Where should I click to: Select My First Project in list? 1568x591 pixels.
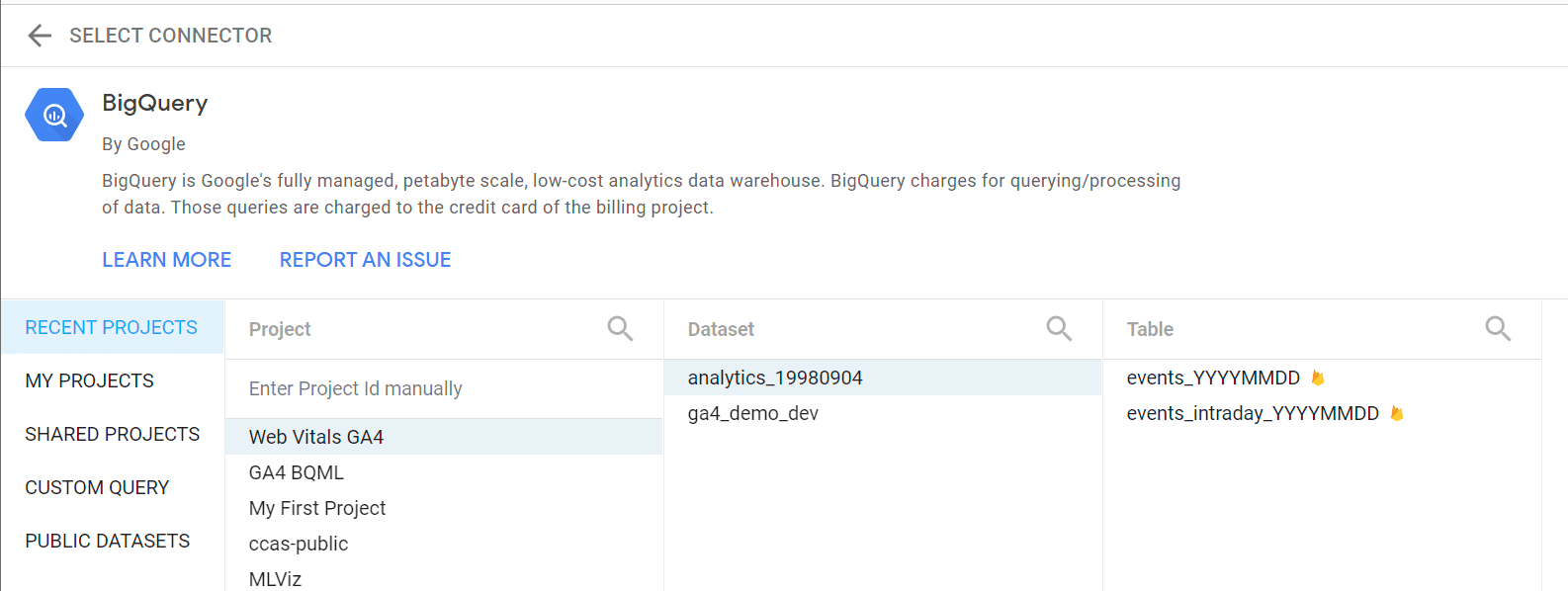coord(317,508)
